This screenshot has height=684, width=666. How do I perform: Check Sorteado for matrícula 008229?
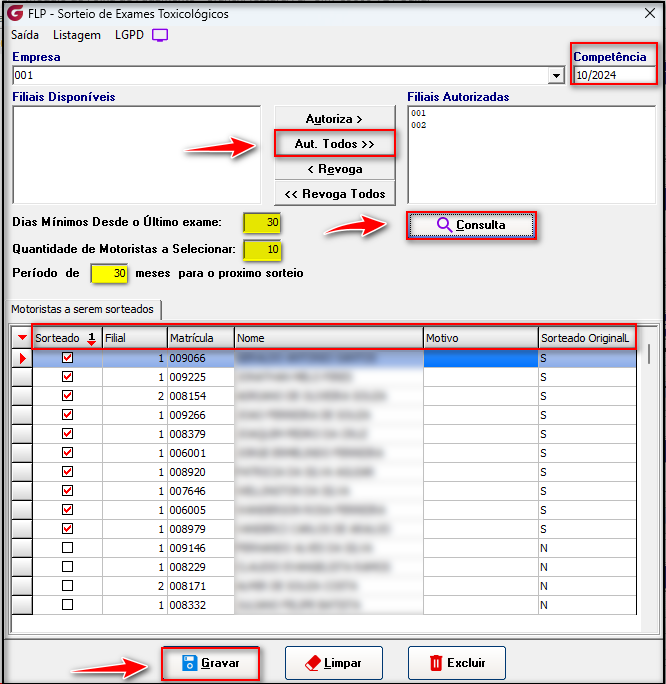(x=68, y=567)
